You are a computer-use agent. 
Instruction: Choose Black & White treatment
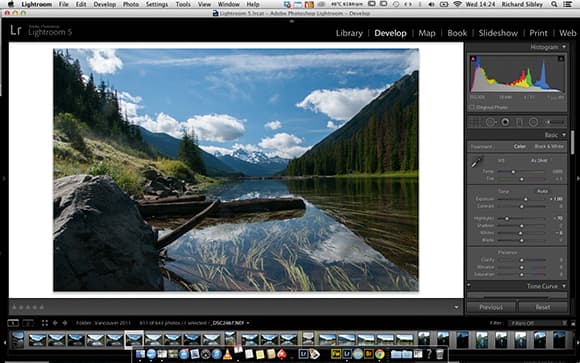click(549, 147)
